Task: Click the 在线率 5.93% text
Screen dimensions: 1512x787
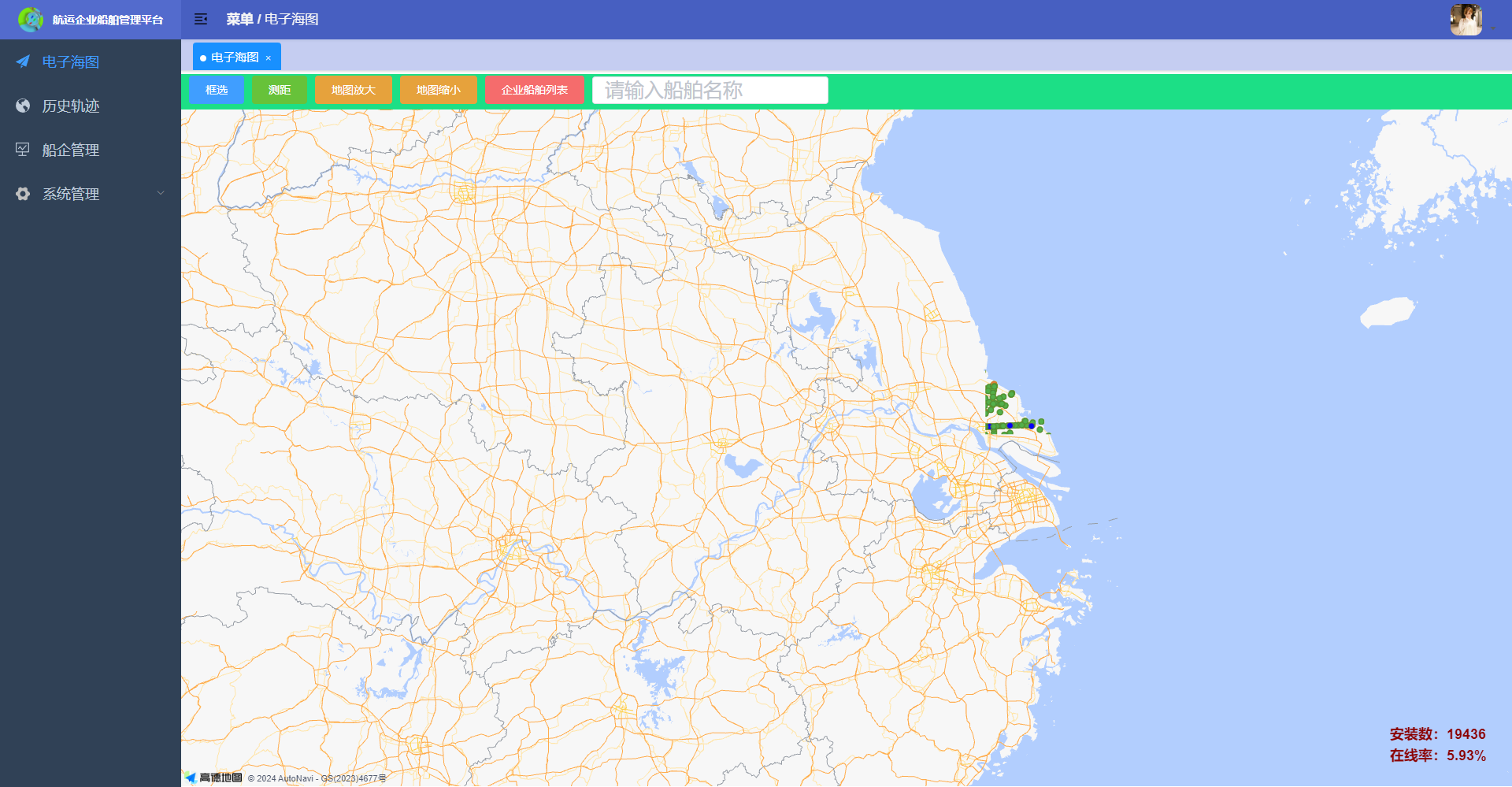Action: (1437, 755)
